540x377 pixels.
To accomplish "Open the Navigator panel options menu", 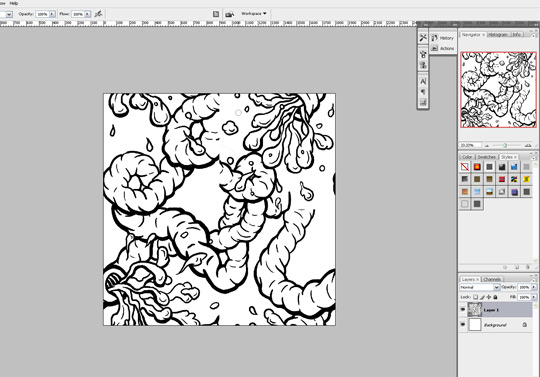I will pyautogui.click(x=533, y=35).
